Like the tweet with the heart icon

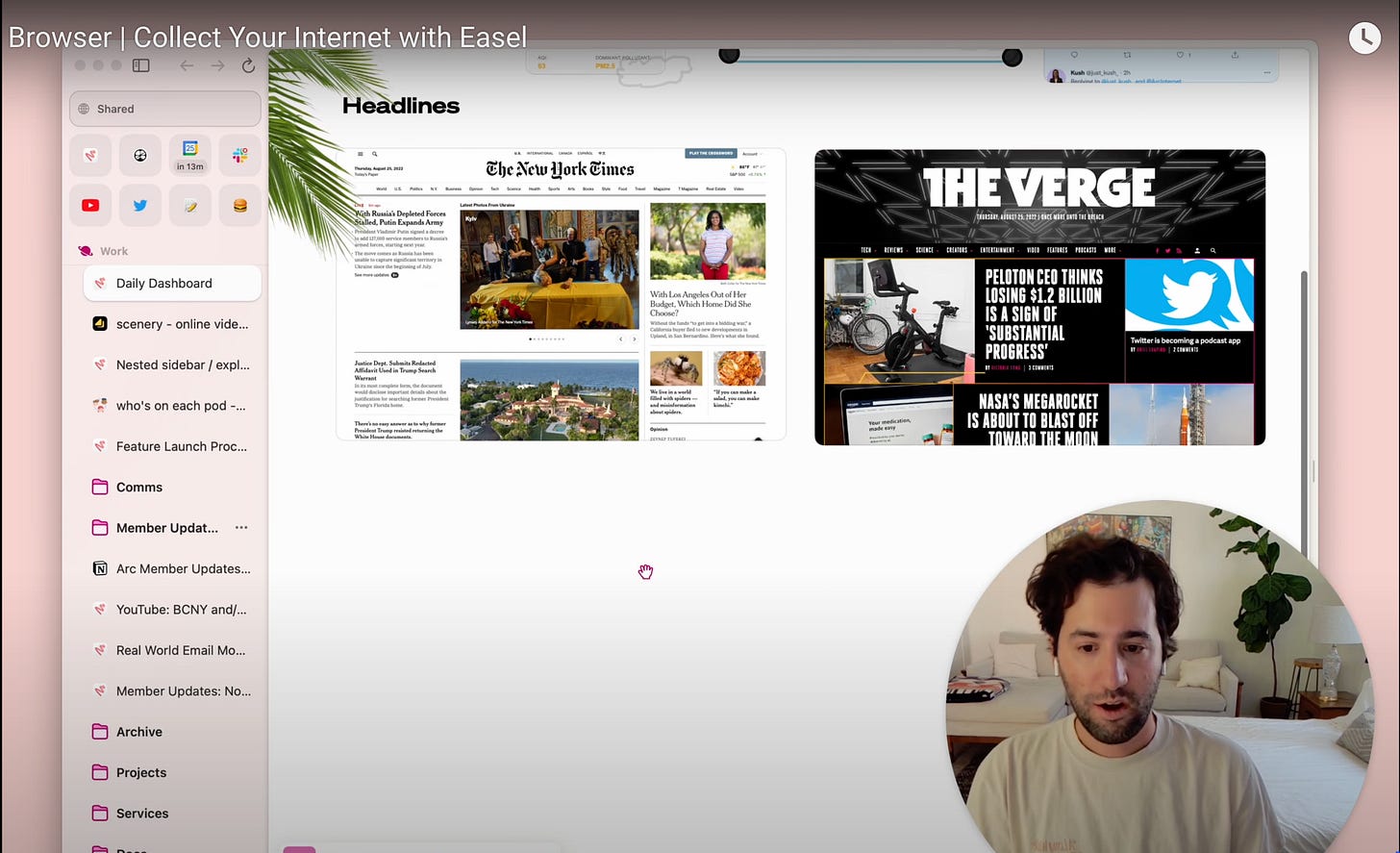1182,55
